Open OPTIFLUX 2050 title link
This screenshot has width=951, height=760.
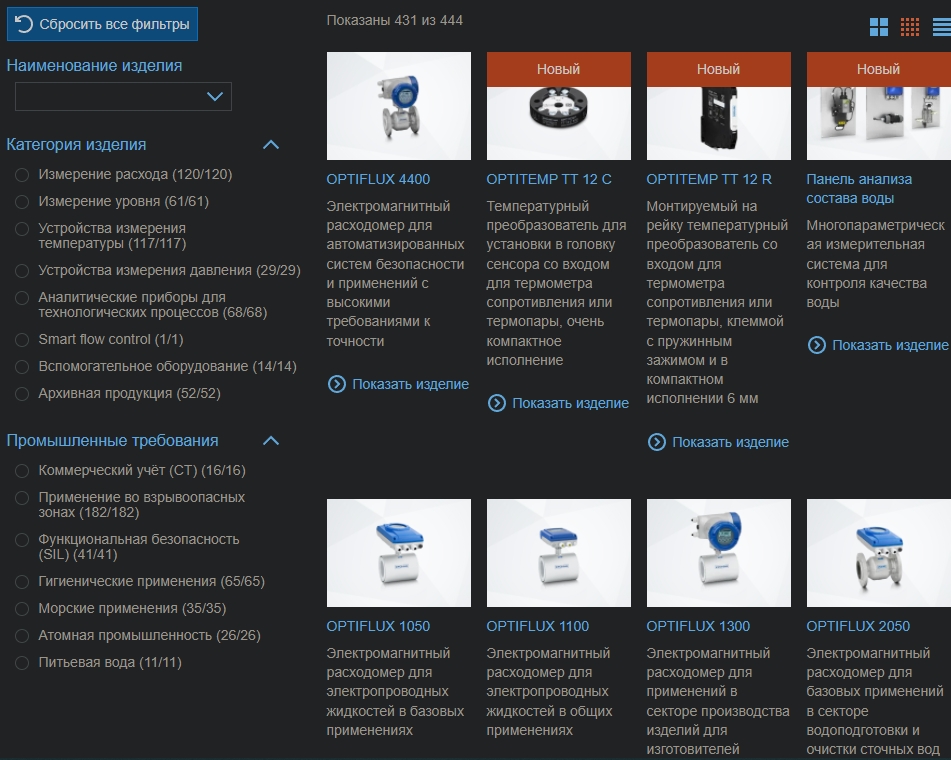[858, 627]
